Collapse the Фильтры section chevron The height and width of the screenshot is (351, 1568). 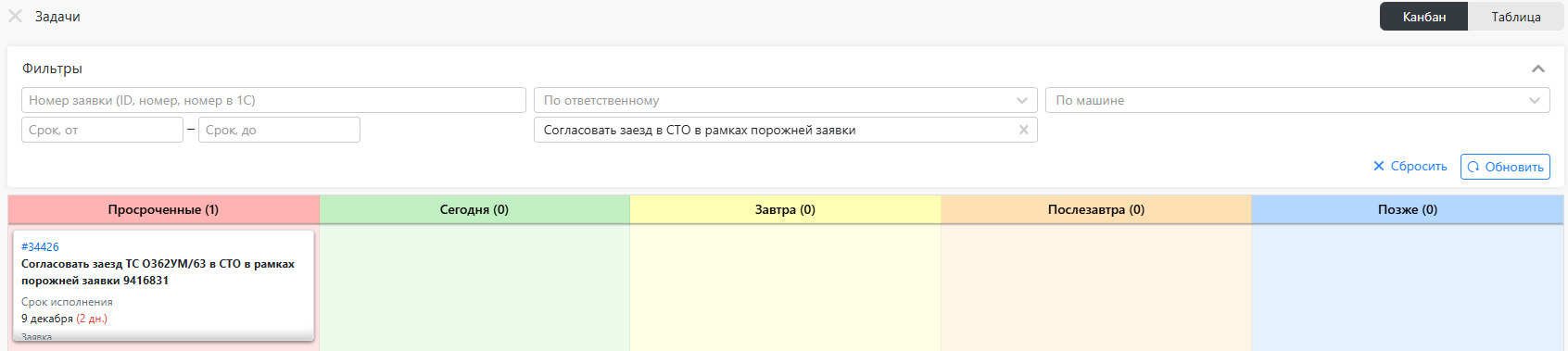[1538, 69]
